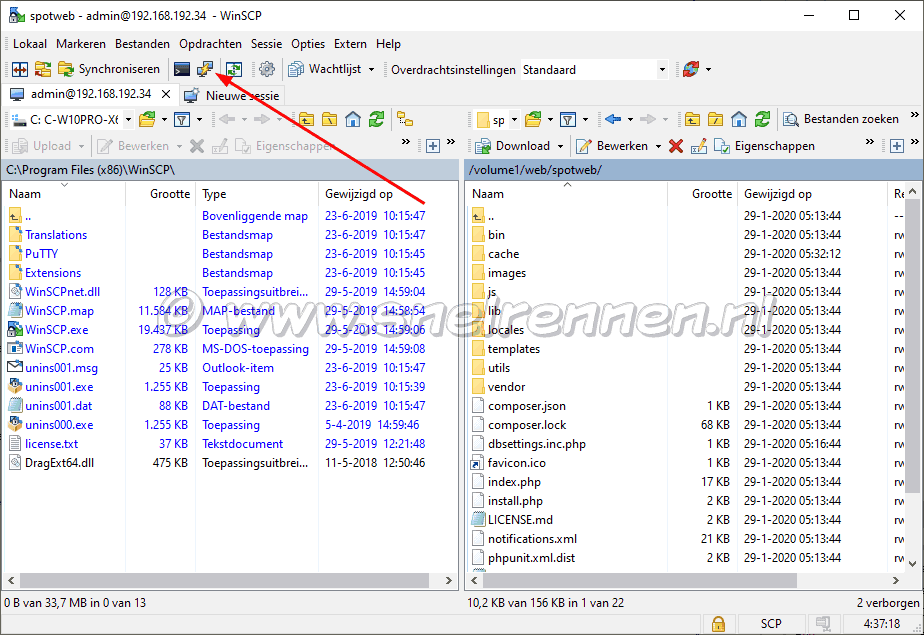
Task: Expand remote back-history dropdown arrow
Action: (630, 120)
